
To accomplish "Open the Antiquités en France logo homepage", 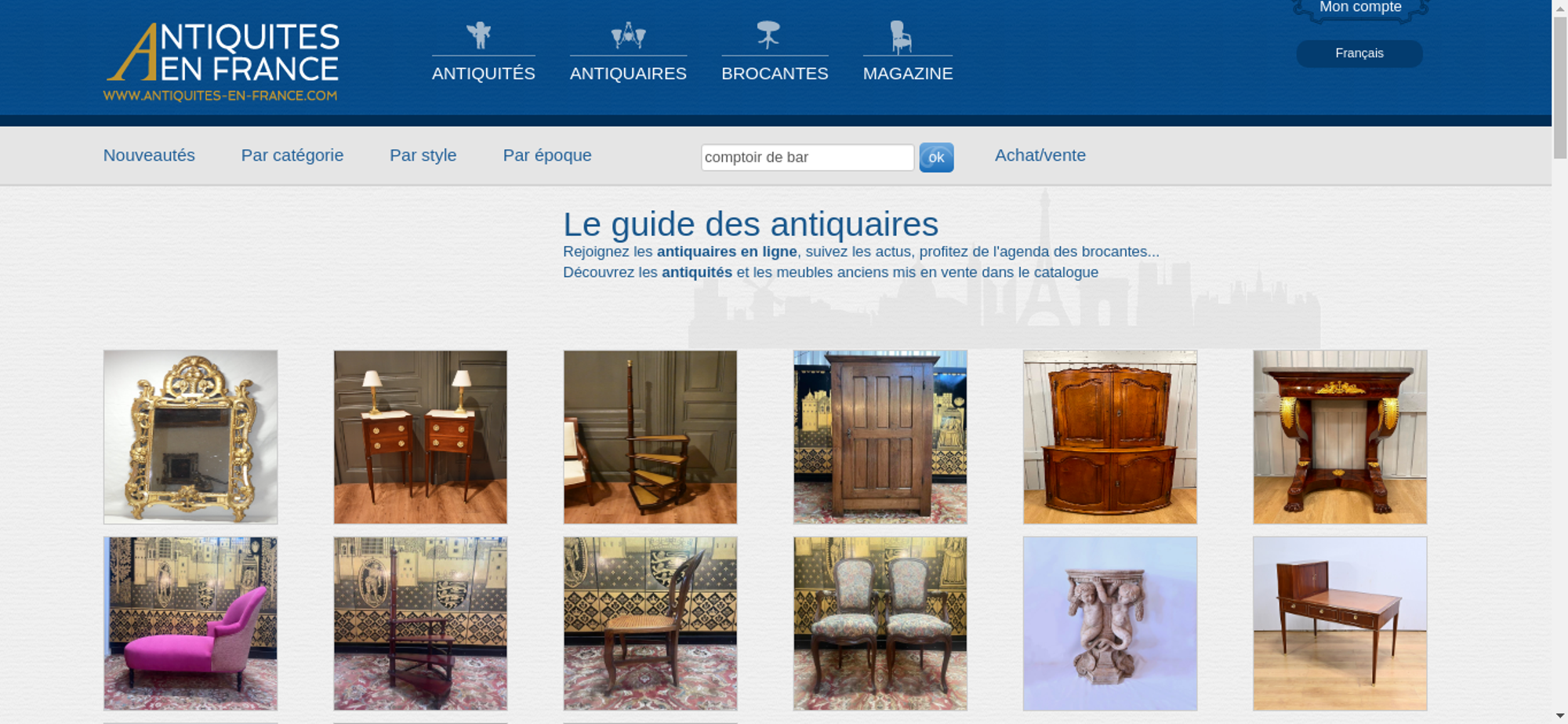I will (x=222, y=63).
